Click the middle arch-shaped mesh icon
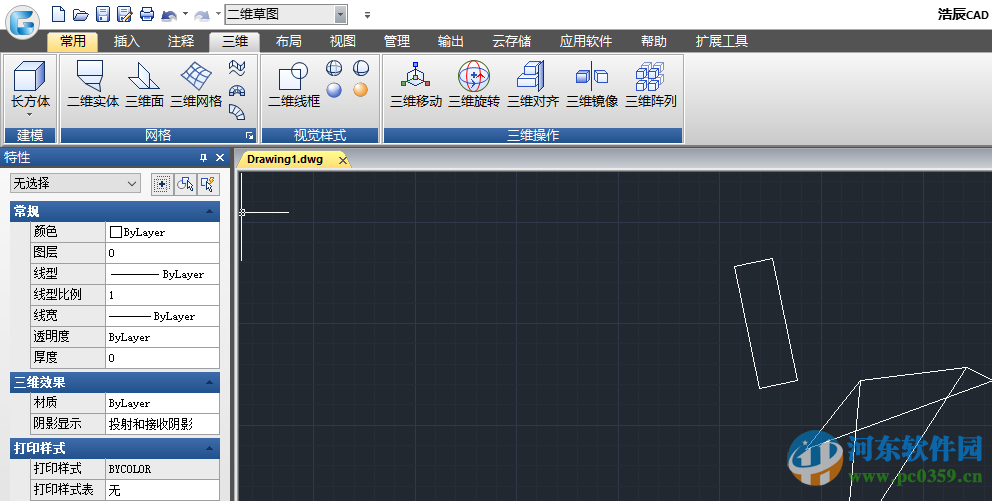This screenshot has height=501, width=992. 237,90
